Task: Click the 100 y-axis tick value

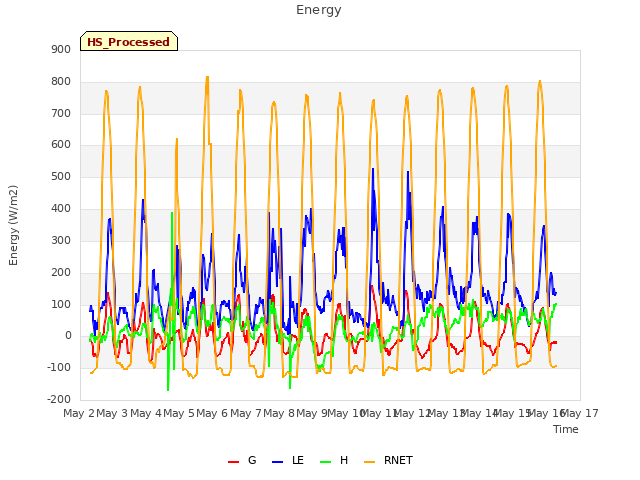Action: pos(61,304)
